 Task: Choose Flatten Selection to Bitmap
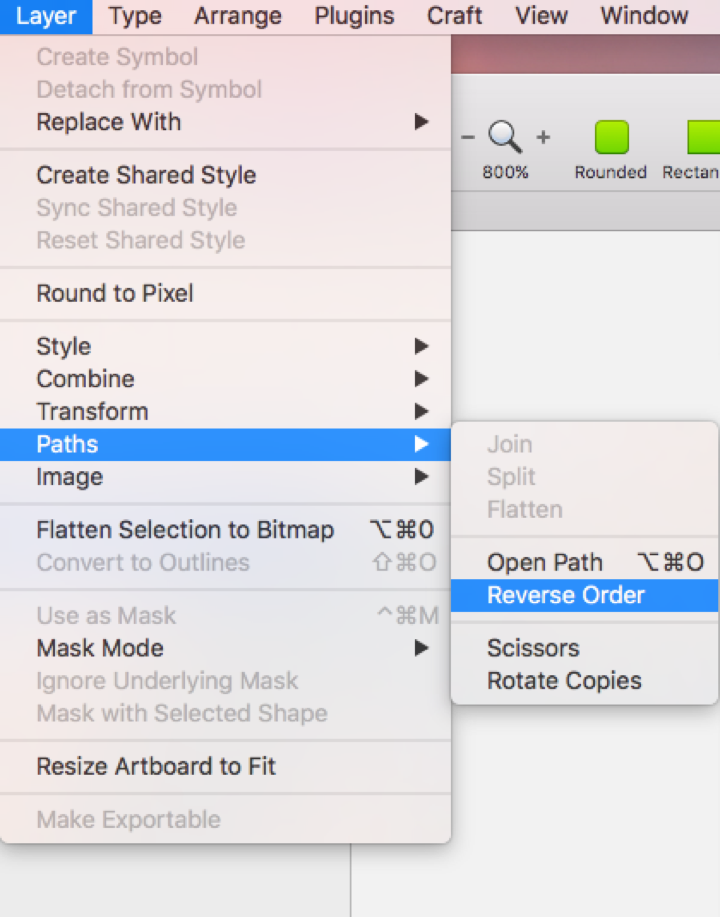(185, 530)
